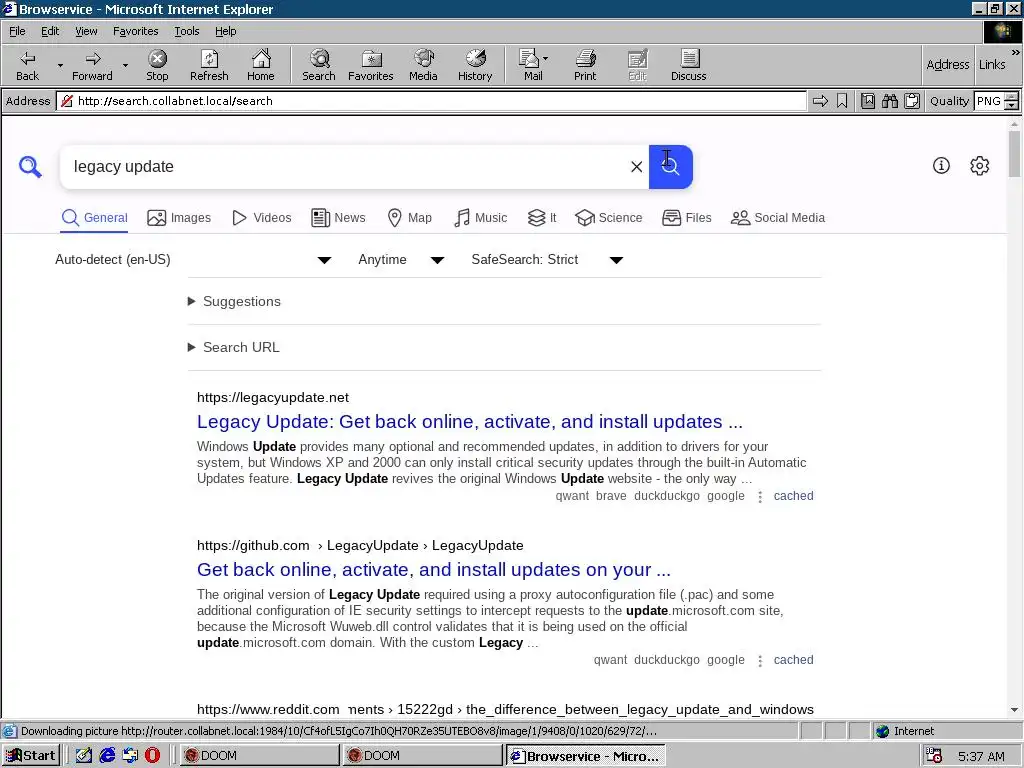The image size is (1024, 768).
Task: Open cached copy of GitHub result
Action: pos(793,660)
